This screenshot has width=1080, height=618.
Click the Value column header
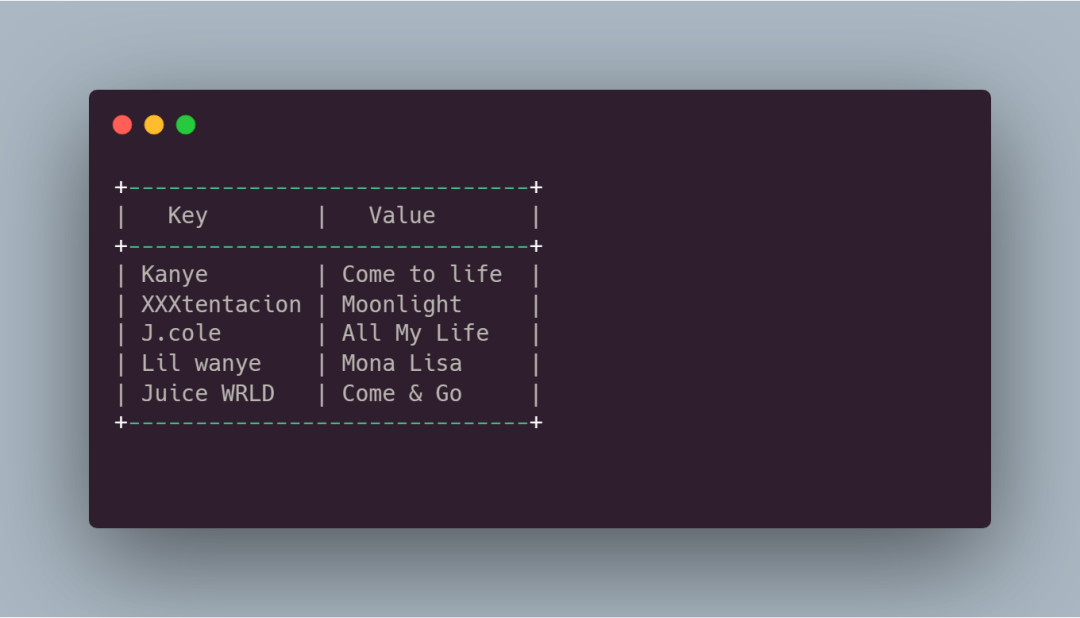coord(402,216)
